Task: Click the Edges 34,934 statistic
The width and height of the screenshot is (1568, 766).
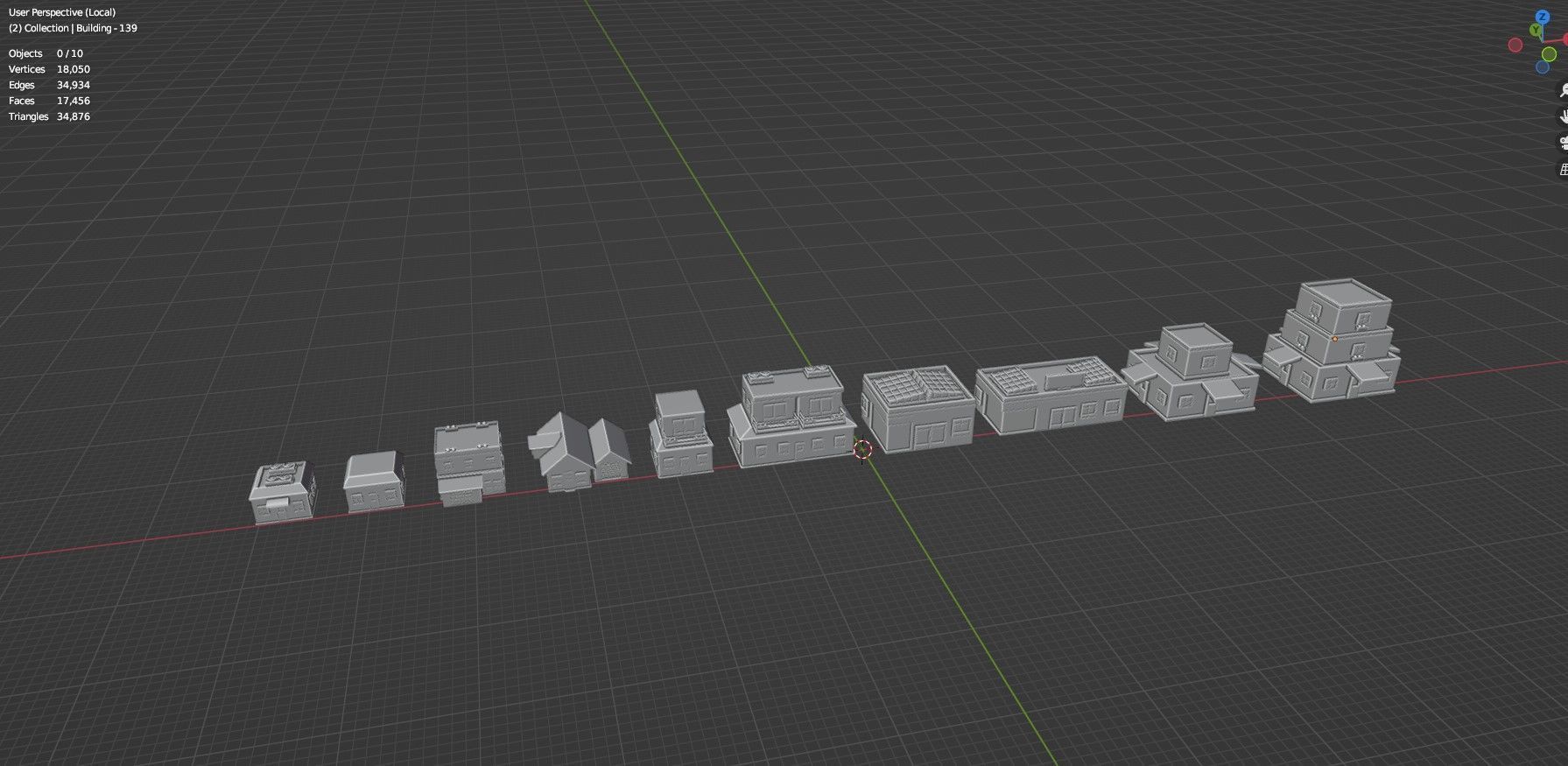Action: click(49, 85)
